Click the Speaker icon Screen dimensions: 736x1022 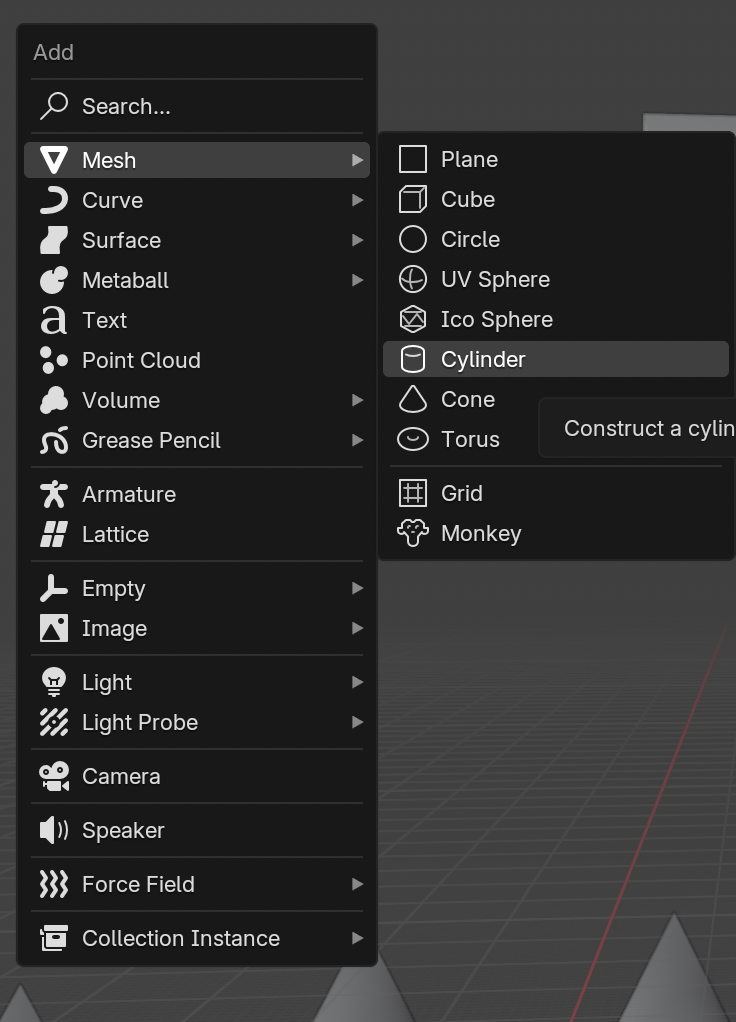[54, 831]
